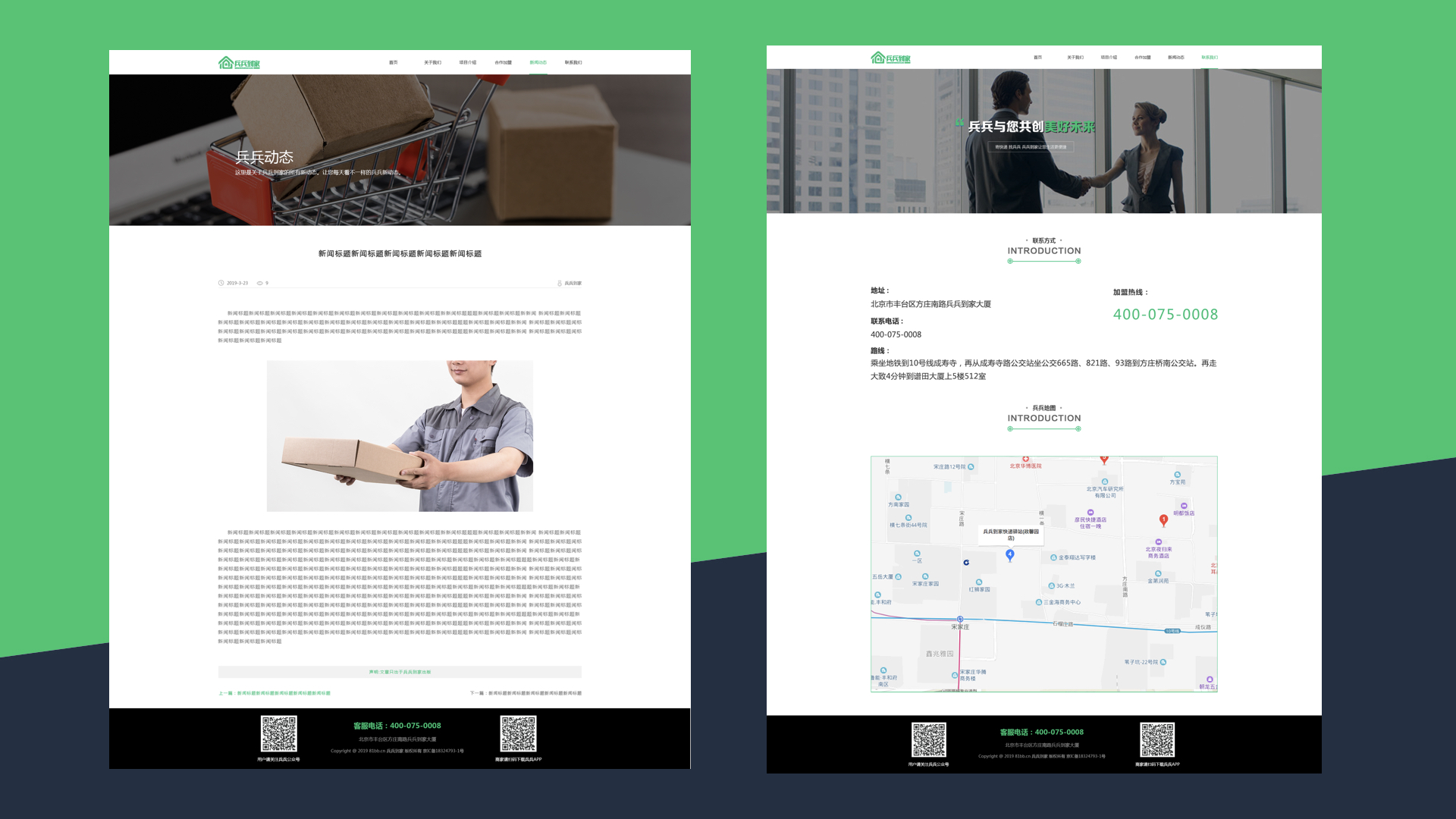Click the eye views icon in article meta
The height and width of the screenshot is (819, 1456).
click(259, 283)
